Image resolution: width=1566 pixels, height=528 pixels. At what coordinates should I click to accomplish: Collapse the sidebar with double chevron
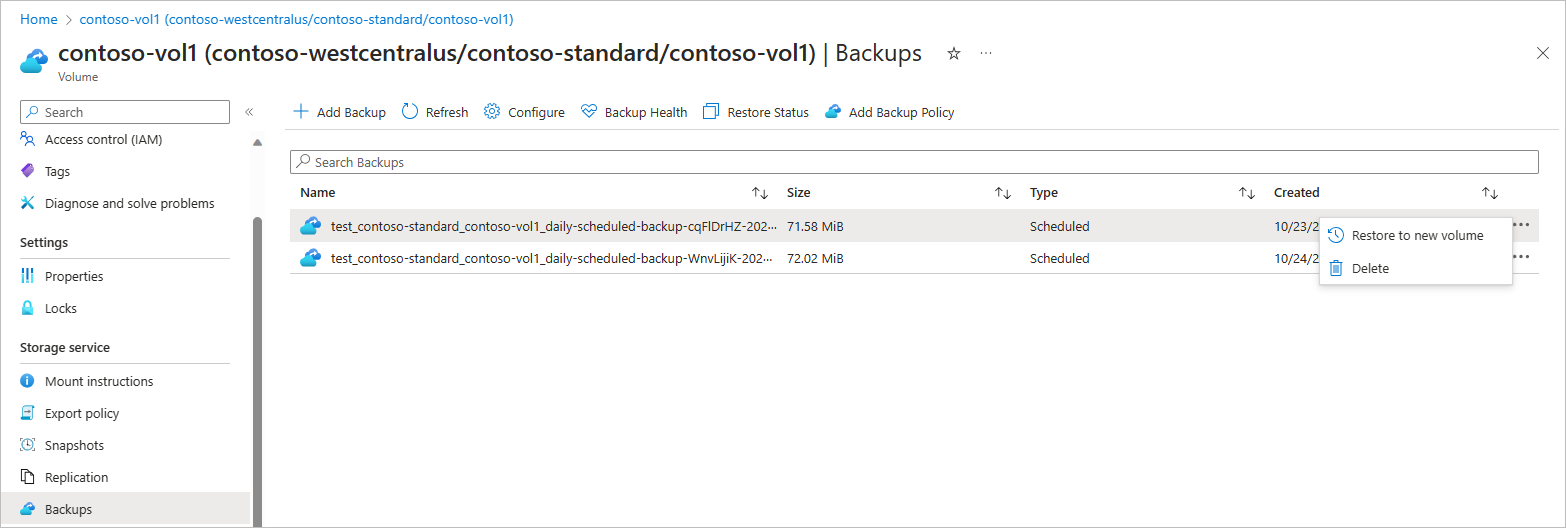point(249,112)
